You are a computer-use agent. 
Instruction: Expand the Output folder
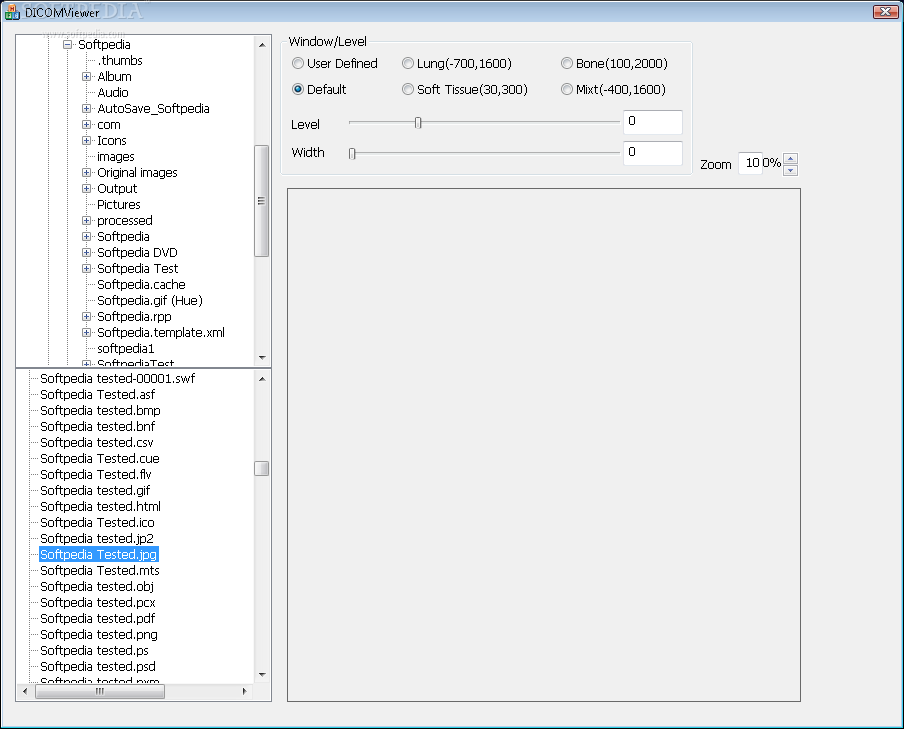pos(86,189)
